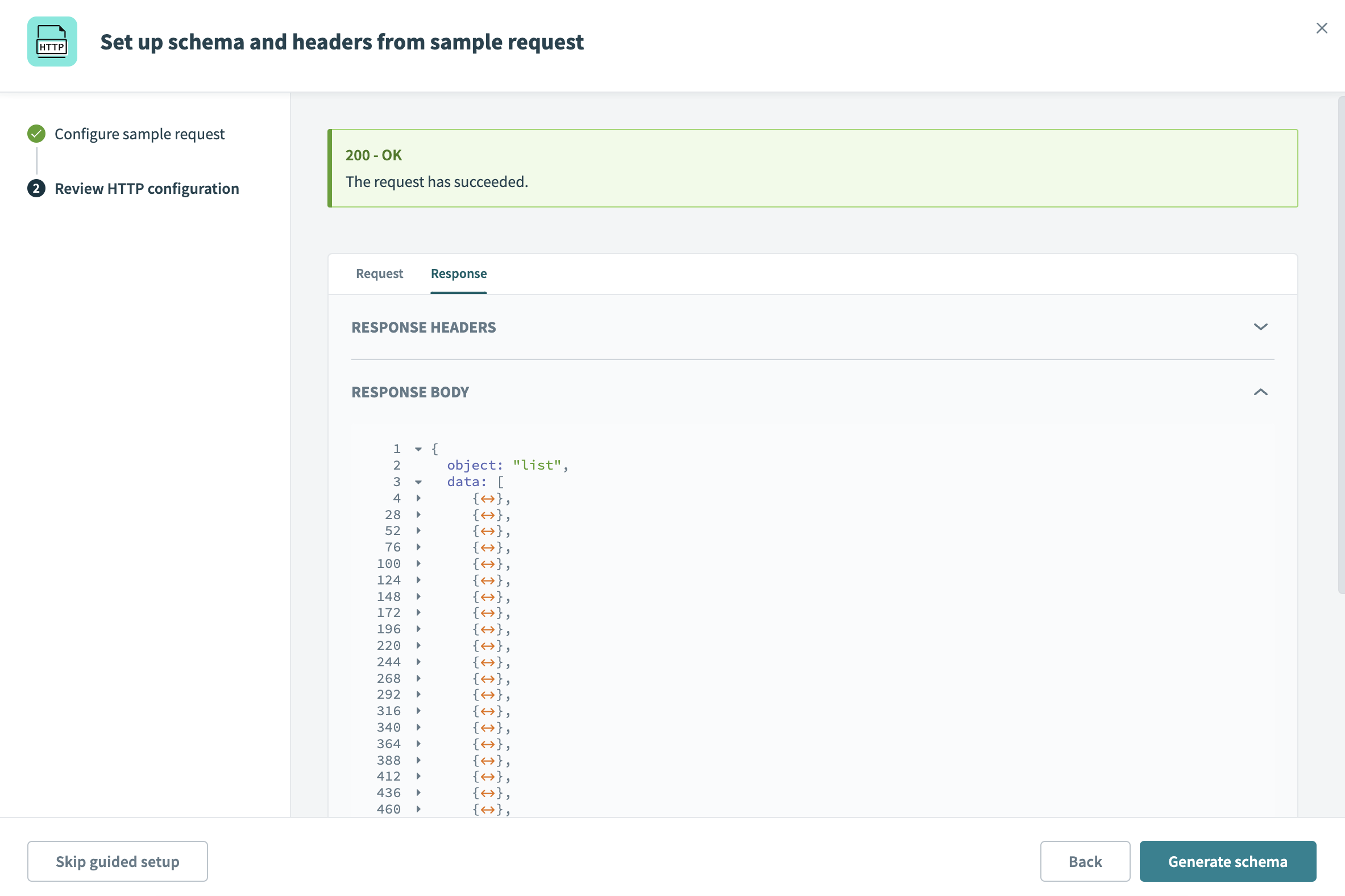The image size is (1345, 896).
Task: Open Review HTTP configuration step
Action: (x=146, y=188)
